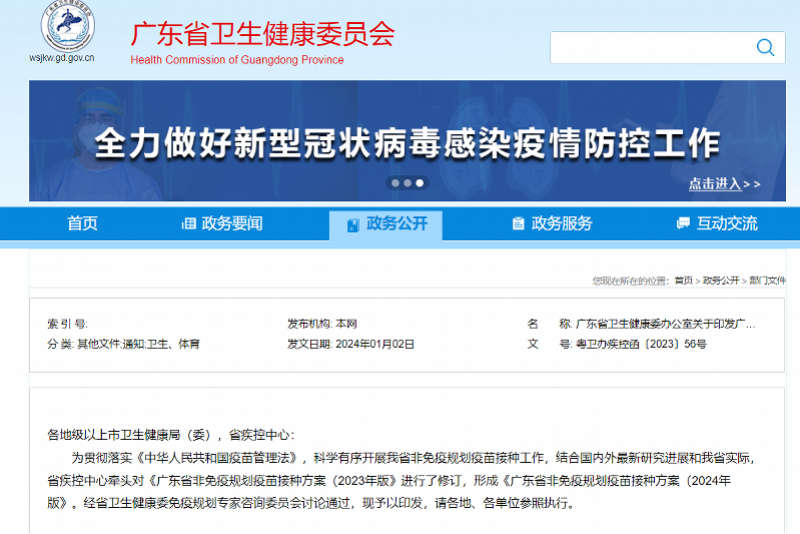Click the Health Commission of Guangdong Province subtitle
The image size is (800, 534).
coord(237,60)
